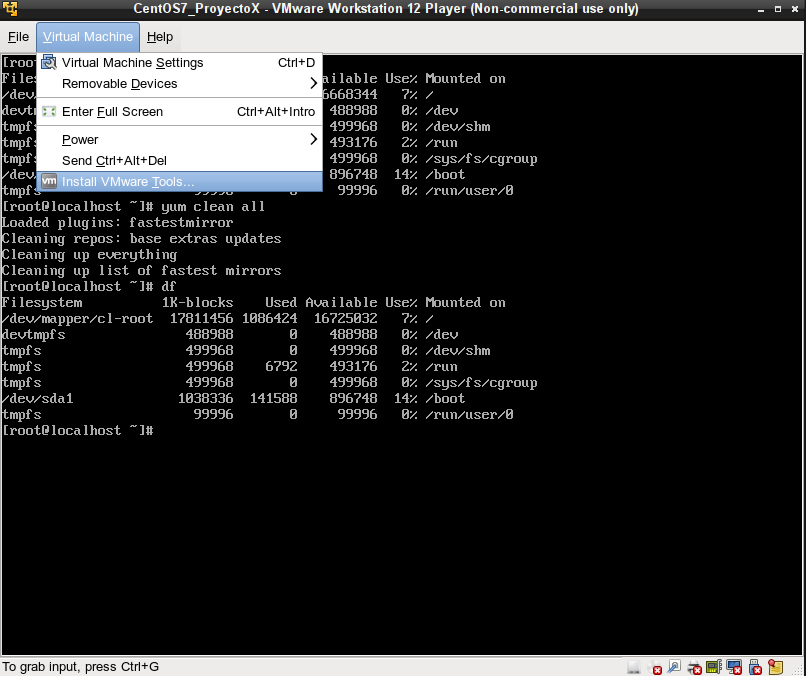Click the hard disk status icon

(633, 667)
